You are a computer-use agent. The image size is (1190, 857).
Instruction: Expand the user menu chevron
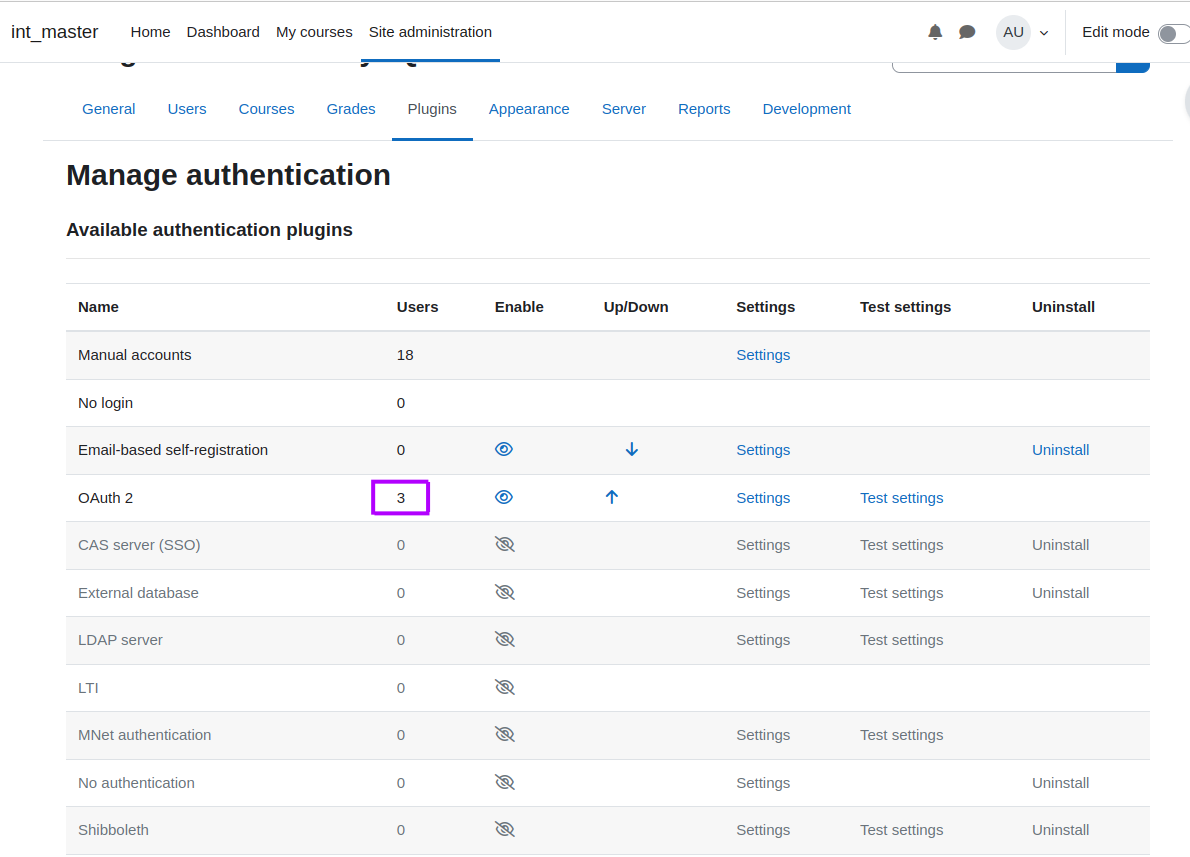[x=1044, y=33]
